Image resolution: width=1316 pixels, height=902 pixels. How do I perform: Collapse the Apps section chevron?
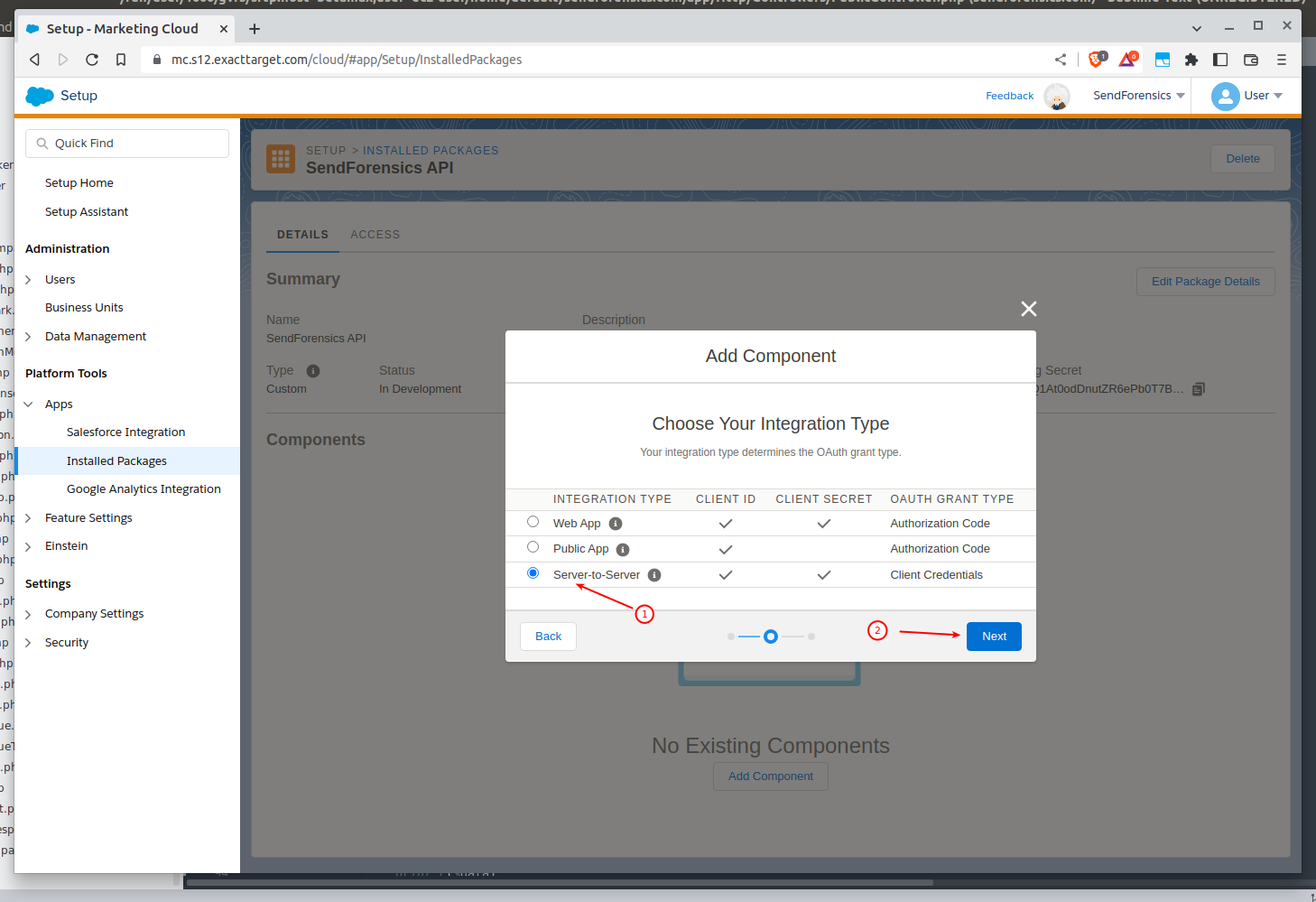[x=28, y=405]
